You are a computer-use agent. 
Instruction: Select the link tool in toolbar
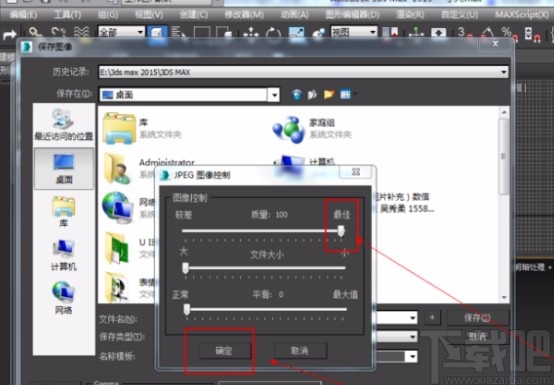point(35,33)
